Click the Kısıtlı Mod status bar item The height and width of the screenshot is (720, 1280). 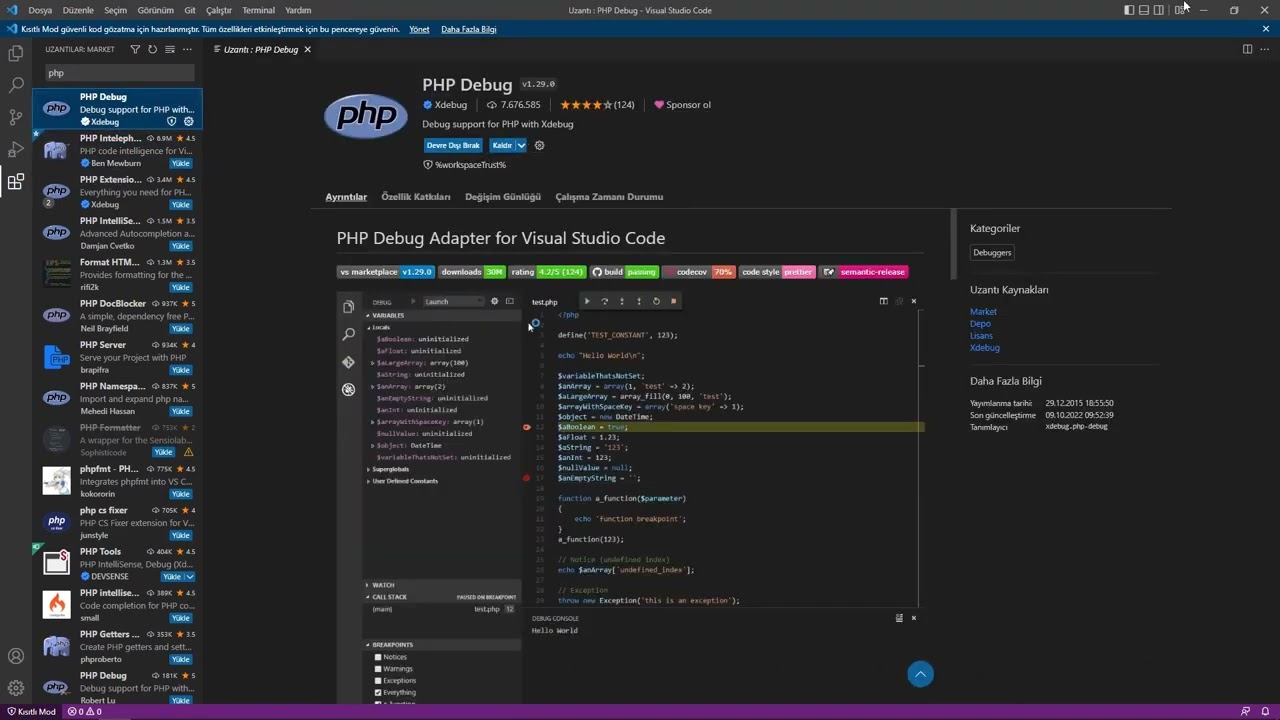(x=31, y=712)
